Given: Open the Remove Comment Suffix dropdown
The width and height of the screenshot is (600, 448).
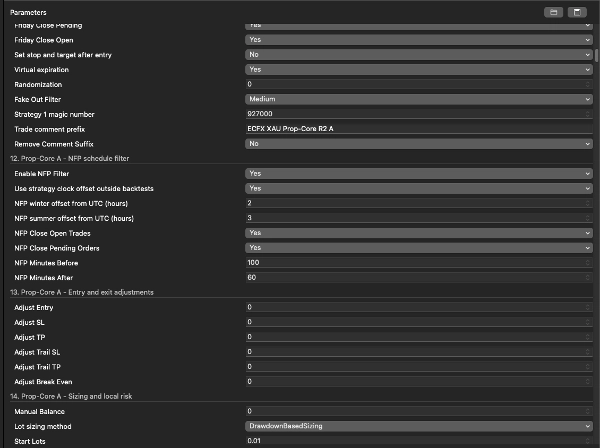Looking at the screenshot, I should (x=419, y=144).
